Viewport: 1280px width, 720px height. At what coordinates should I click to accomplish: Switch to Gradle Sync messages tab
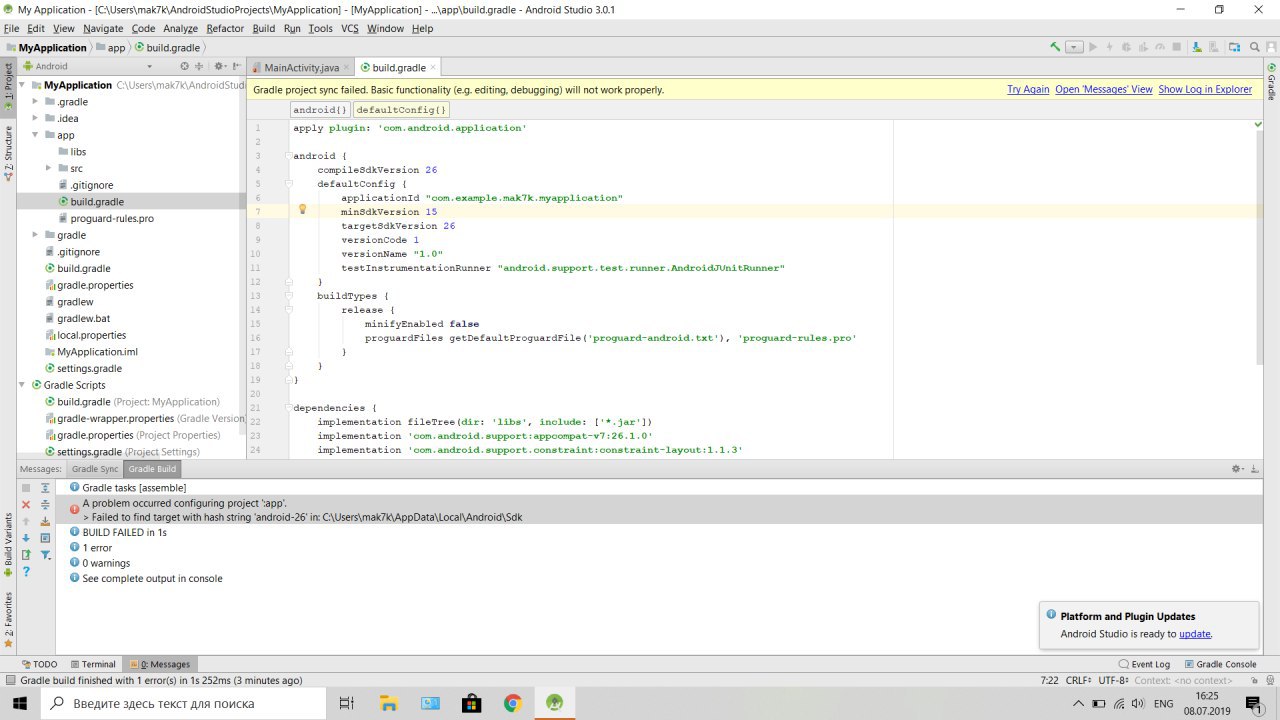click(x=95, y=469)
